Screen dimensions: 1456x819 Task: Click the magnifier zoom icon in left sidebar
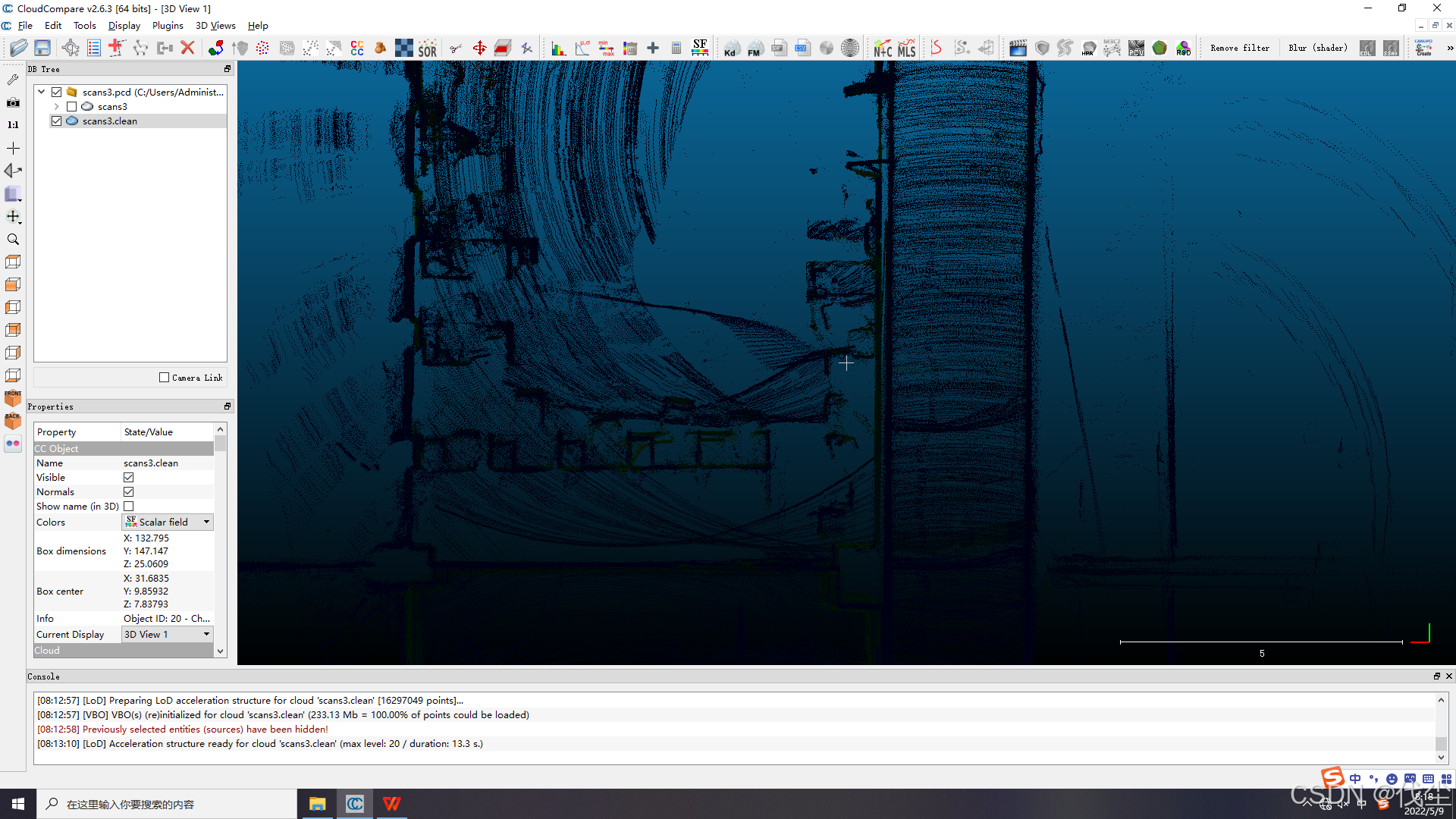[13, 240]
